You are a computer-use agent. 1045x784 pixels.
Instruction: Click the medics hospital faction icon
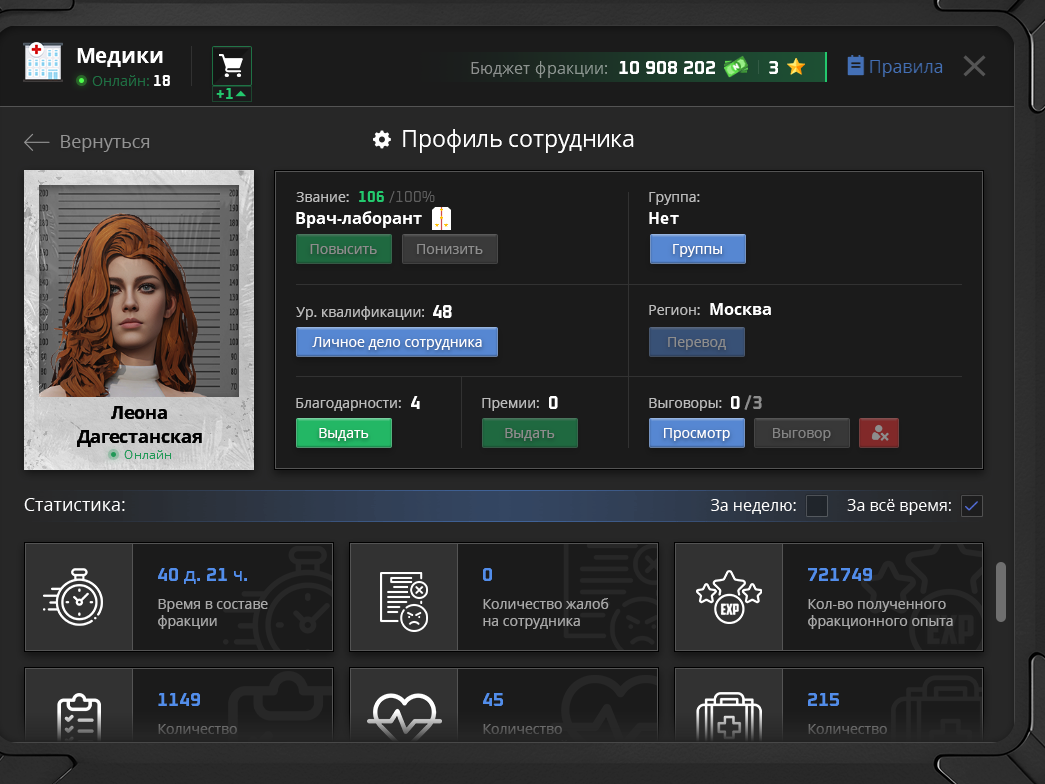pyautogui.click(x=43, y=62)
